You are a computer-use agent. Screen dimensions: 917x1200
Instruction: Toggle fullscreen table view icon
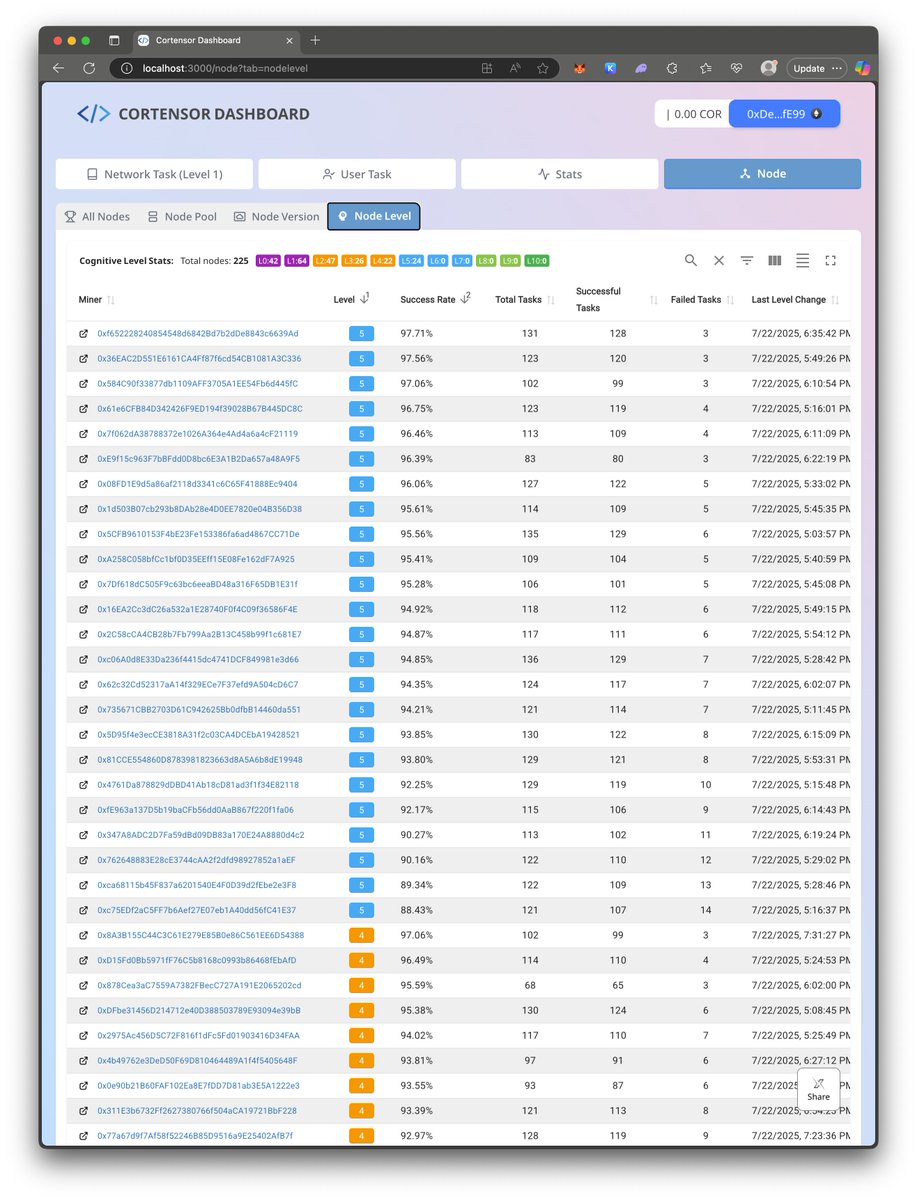point(830,260)
